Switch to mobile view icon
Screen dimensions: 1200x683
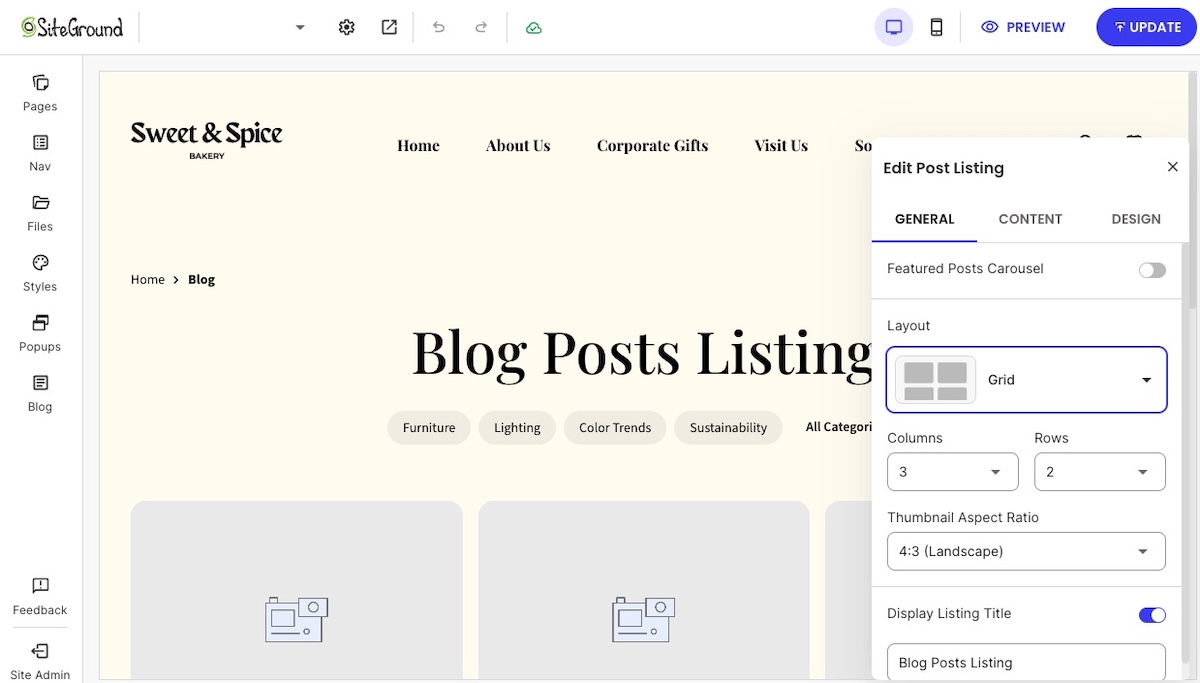[x=936, y=27]
